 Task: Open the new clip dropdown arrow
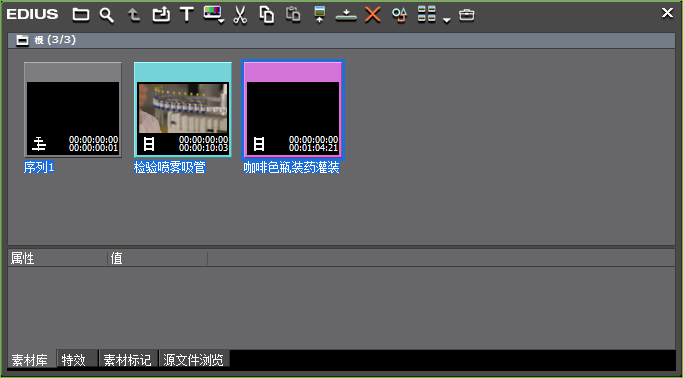click(x=222, y=20)
